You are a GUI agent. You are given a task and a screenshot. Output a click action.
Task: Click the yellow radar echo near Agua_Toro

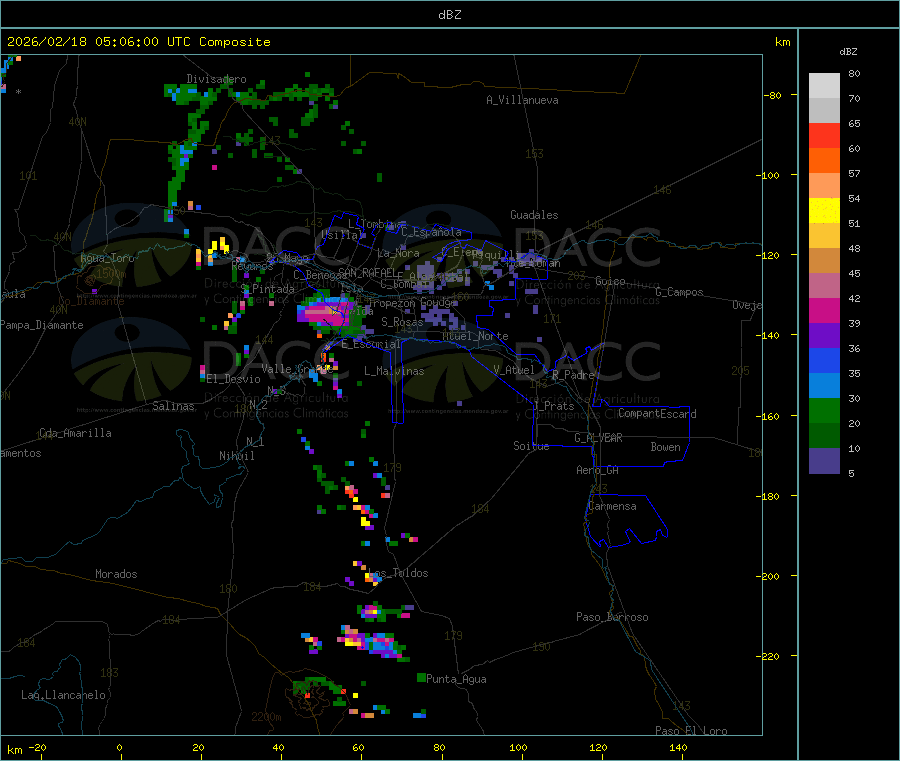[x=219, y=246]
